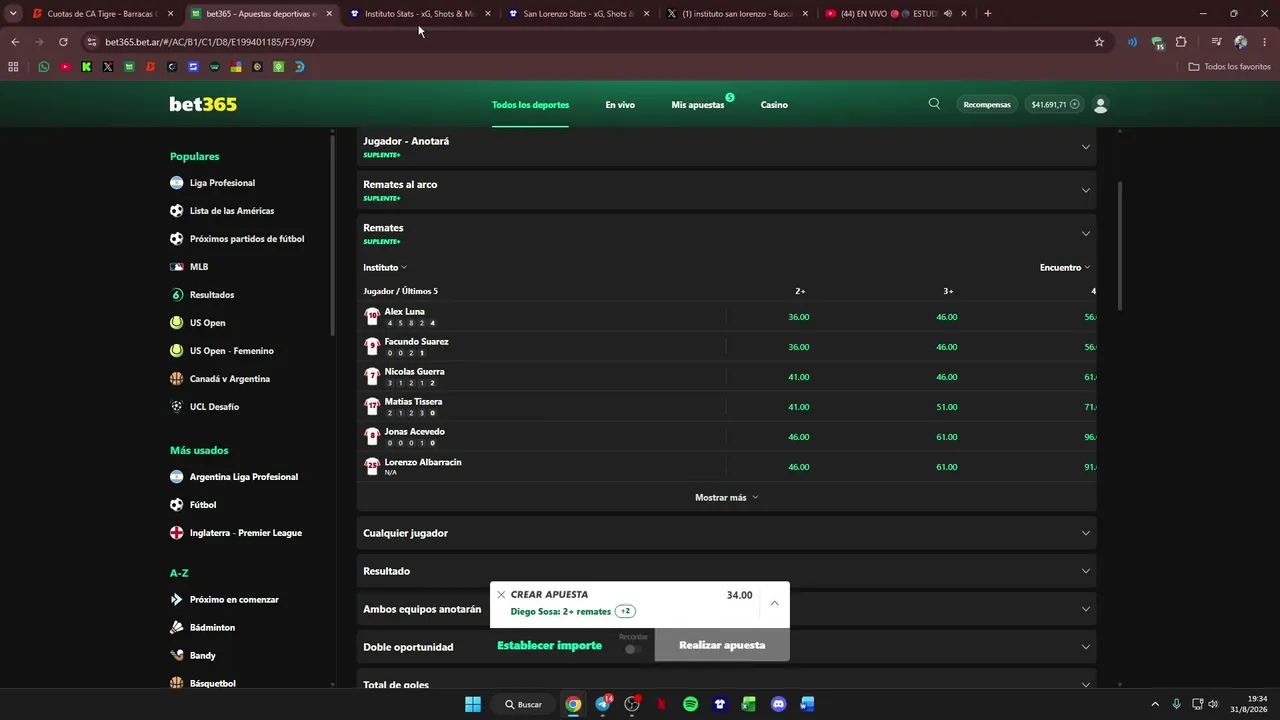Click the Chrome profile avatar
The height and width of the screenshot is (720, 1280).
(x=1241, y=42)
